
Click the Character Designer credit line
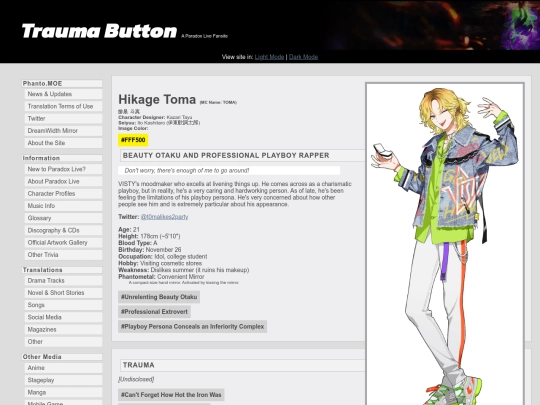point(155,117)
